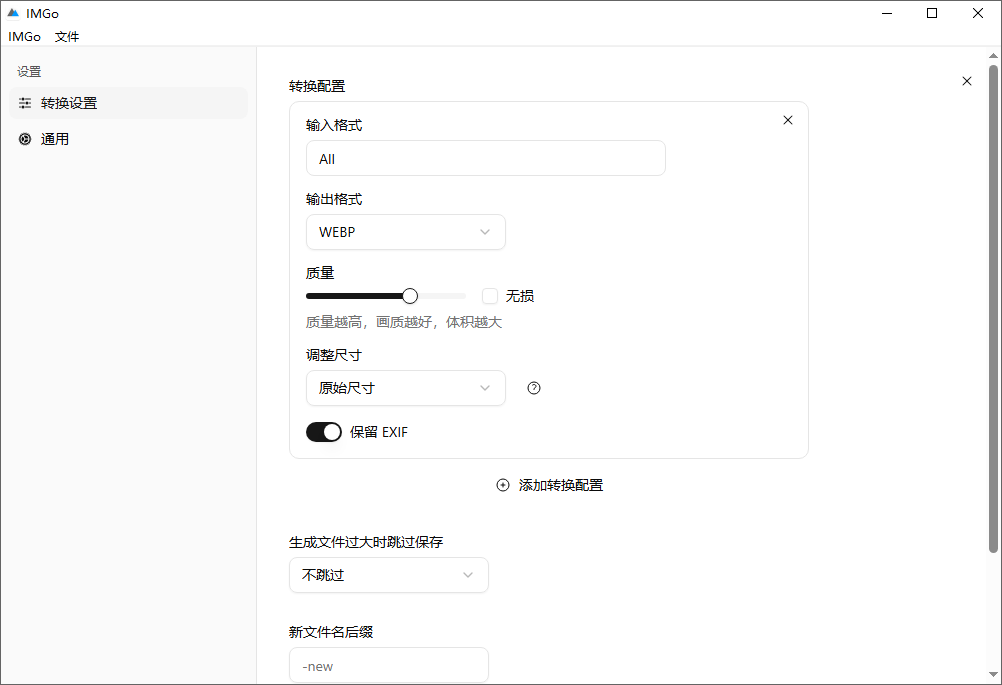Click the 无损 label text

[x=520, y=296]
